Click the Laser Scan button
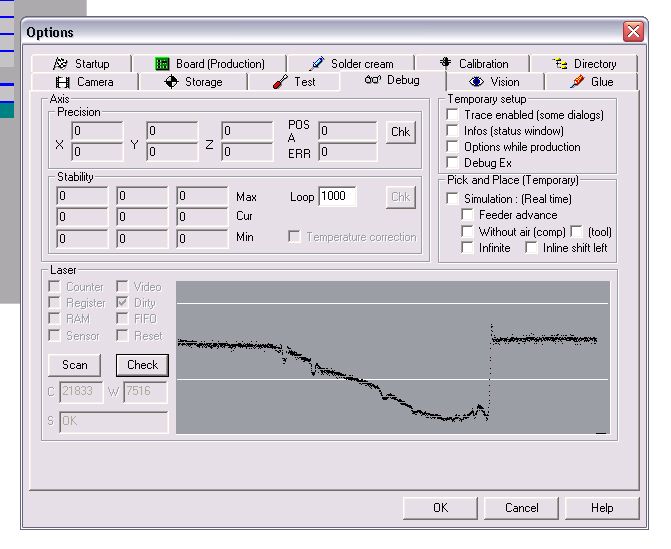The image size is (671, 549). click(74, 365)
